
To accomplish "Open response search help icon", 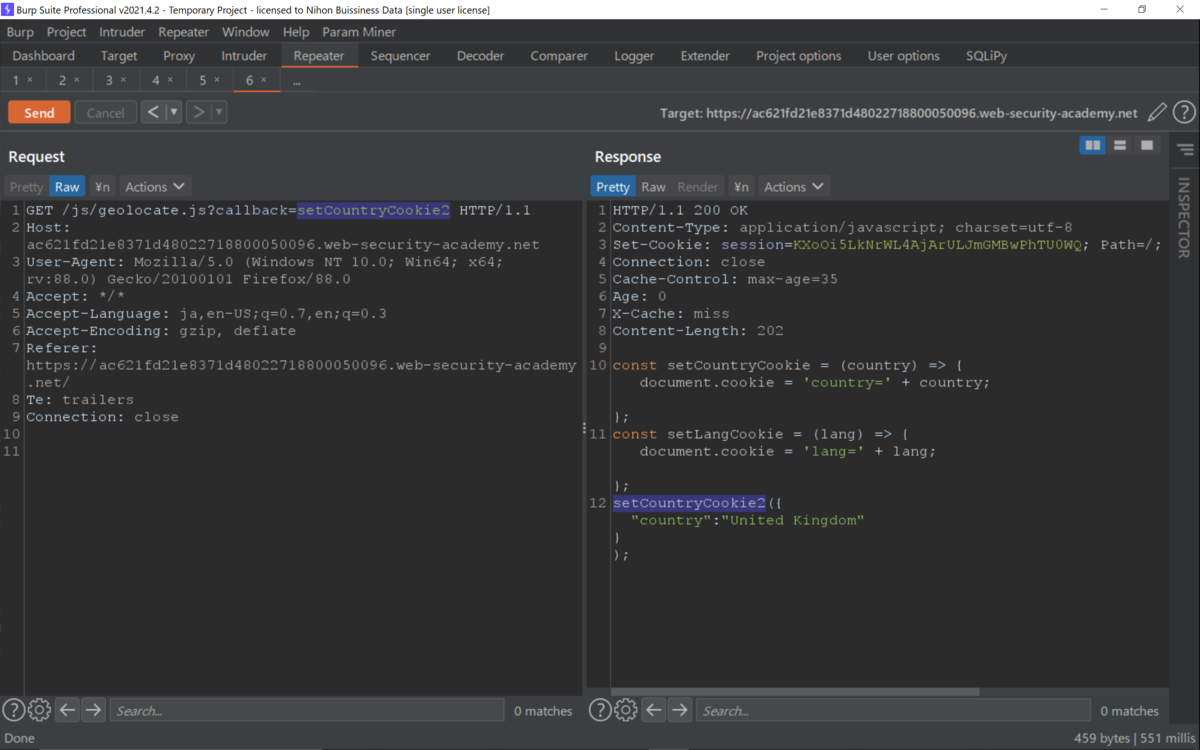I will 599,710.
